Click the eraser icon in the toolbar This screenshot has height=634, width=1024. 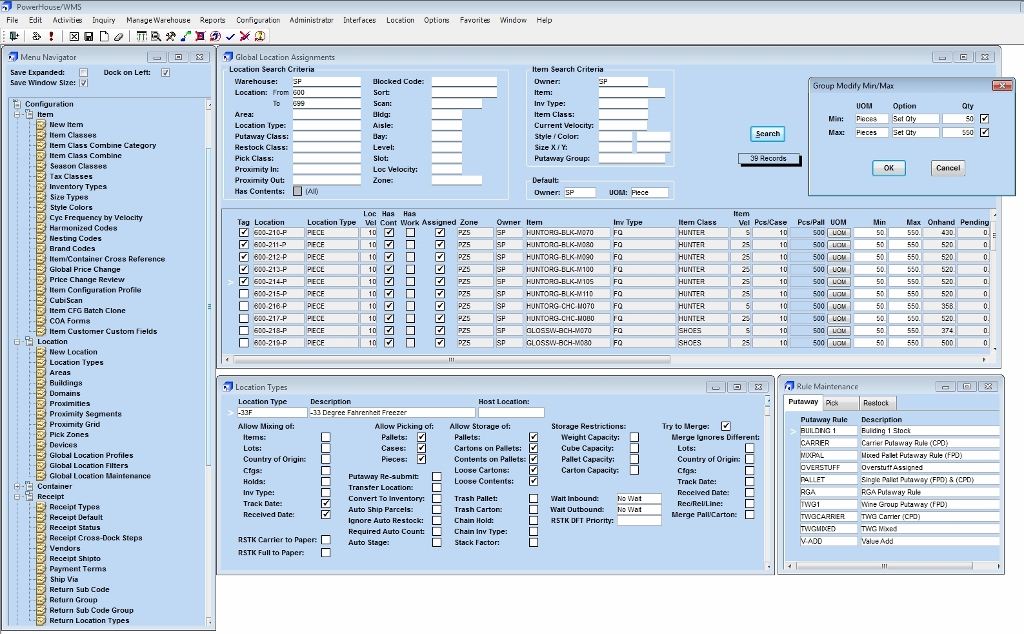[118, 36]
